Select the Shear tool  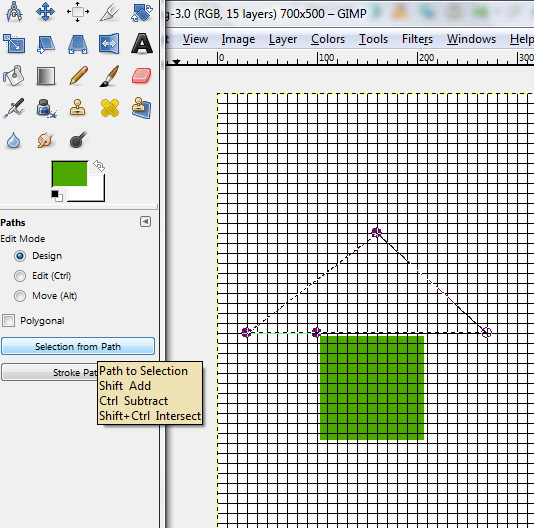click(45, 44)
